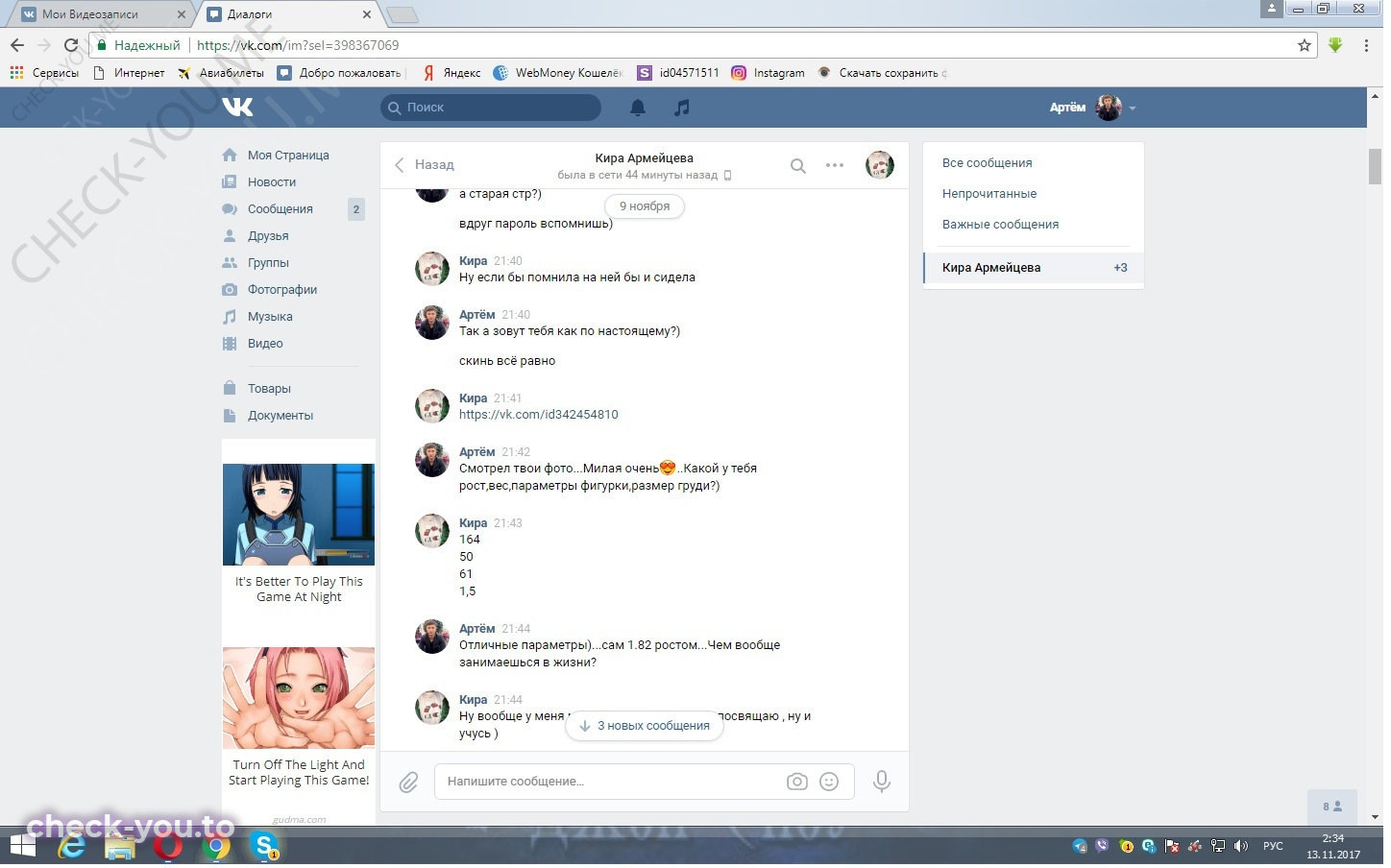Bookmark this page with the star icon

click(x=1305, y=45)
